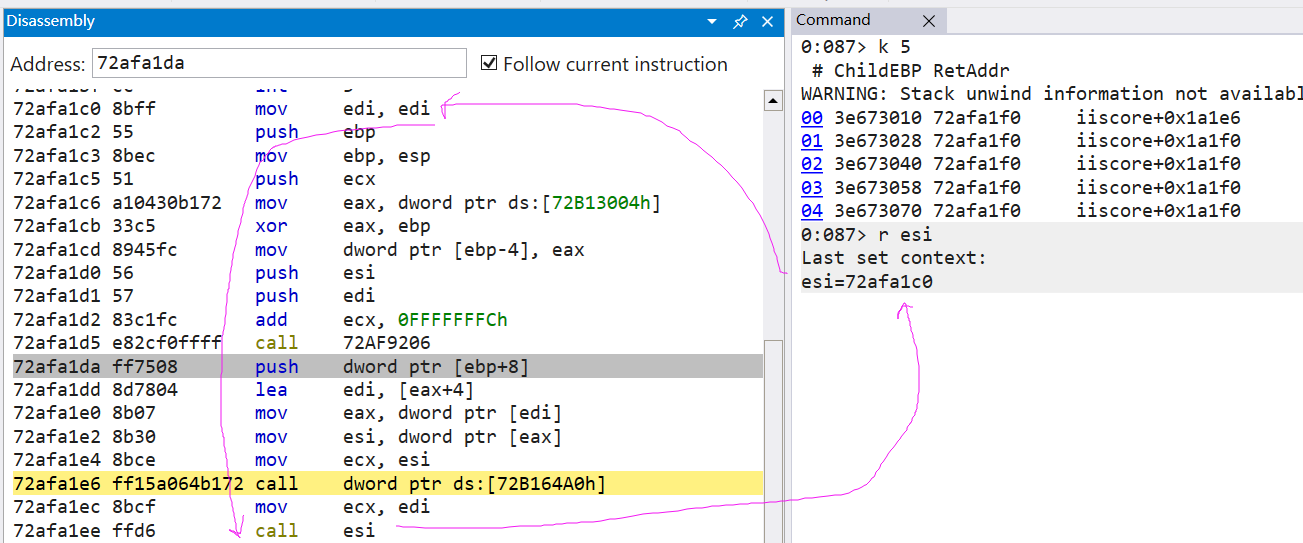Open stack frame 04 link
The width and height of the screenshot is (1303, 543).
tap(811, 211)
